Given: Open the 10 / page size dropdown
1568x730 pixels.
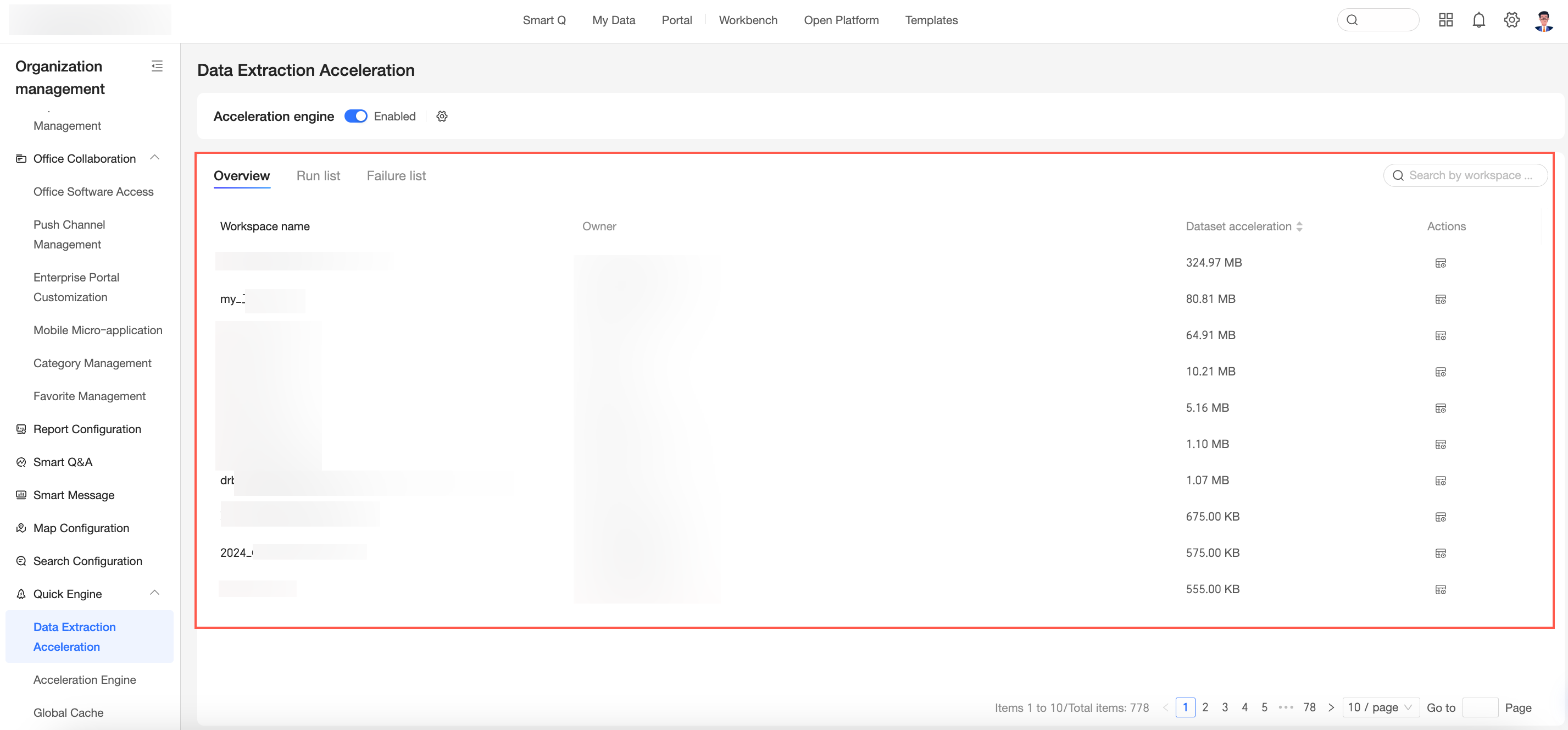Looking at the screenshot, I should click(x=1380, y=707).
